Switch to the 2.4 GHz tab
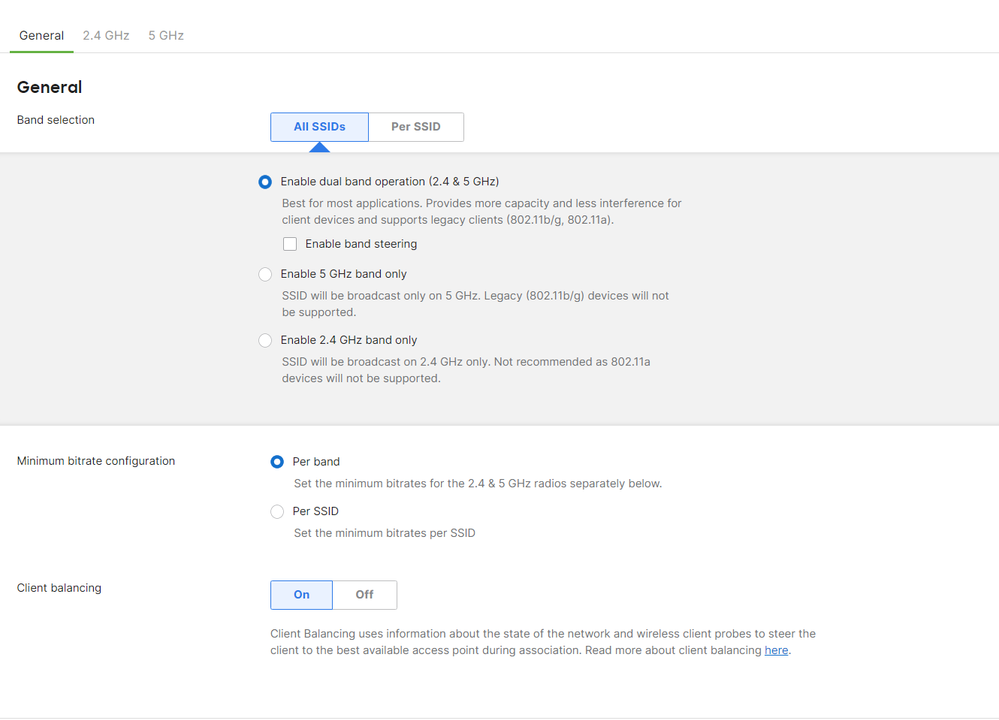This screenshot has width=999, height=720. pyautogui.click(x=106, y=35)
